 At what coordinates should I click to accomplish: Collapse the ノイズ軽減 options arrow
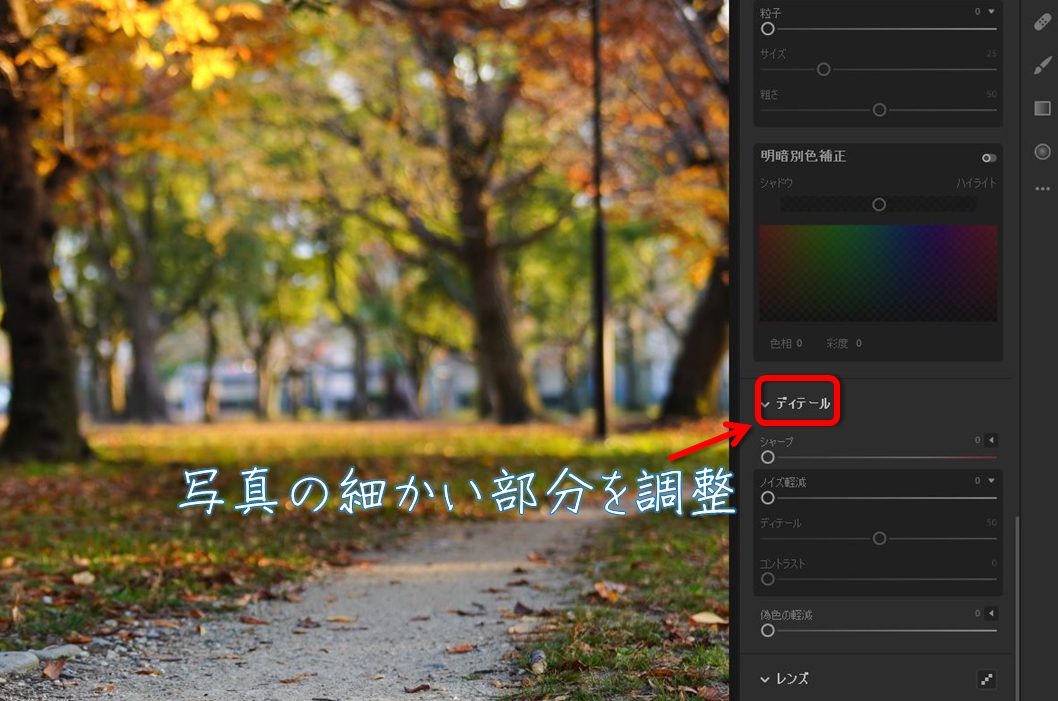point(991,481)
